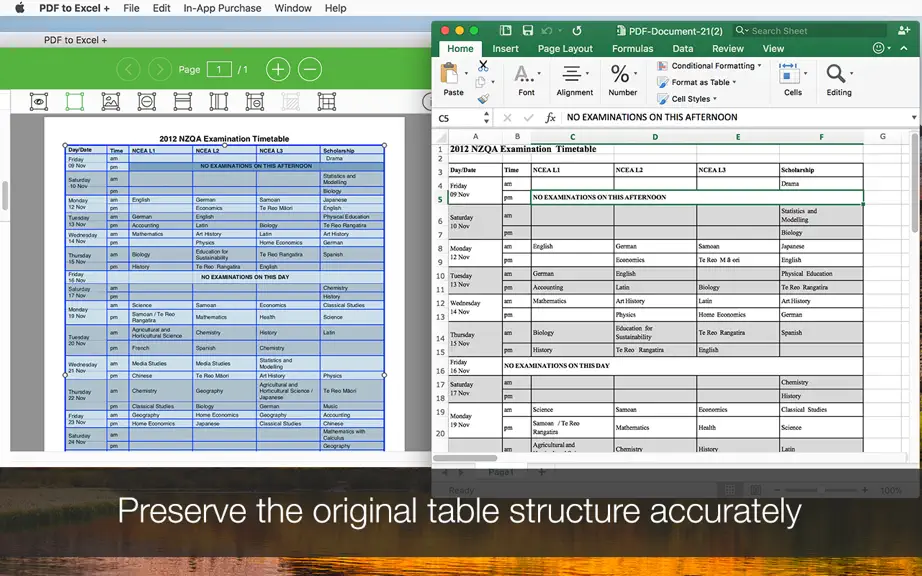This screenshot has height=576, width=922.
Task: Click the Cut scissors icon
Action: click(483, 66)
